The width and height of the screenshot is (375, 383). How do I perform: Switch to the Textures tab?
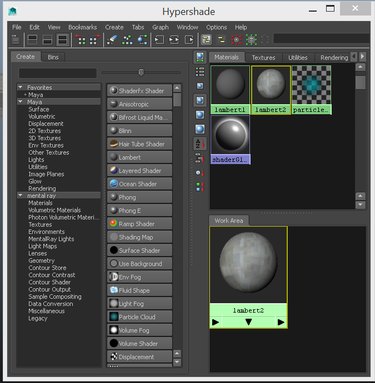click(263, 57)
